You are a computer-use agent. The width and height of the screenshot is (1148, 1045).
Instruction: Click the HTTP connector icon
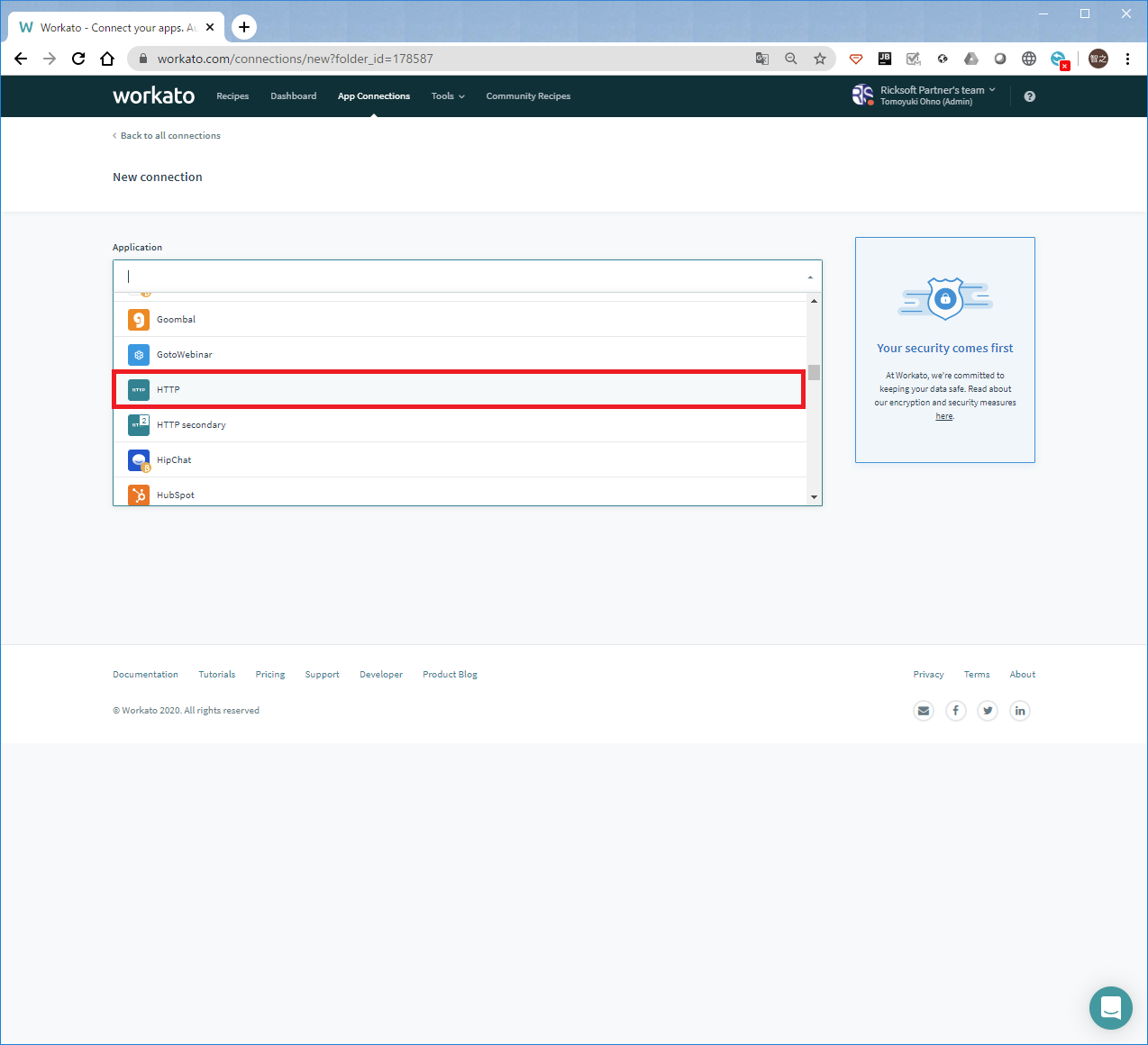click(x=139, y=390)
